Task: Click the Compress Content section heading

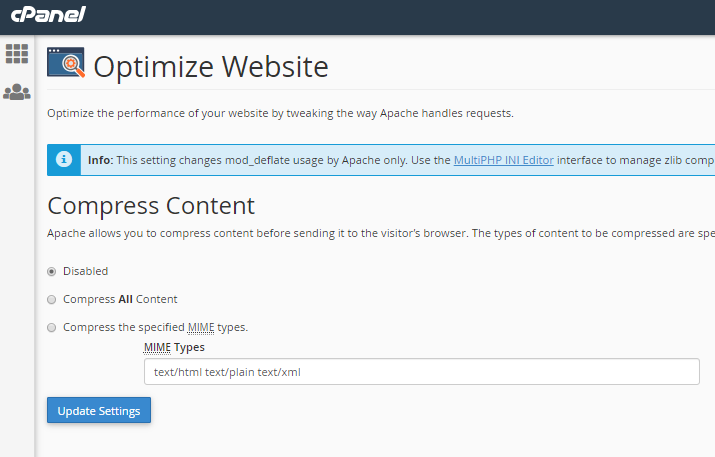Action: [151, 206]
